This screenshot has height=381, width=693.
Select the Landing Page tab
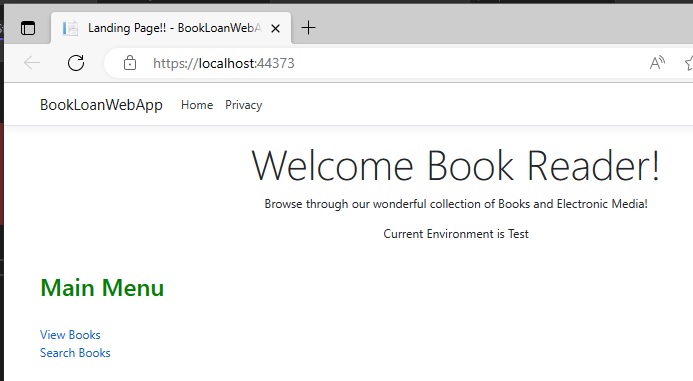[x=171, y=28]
